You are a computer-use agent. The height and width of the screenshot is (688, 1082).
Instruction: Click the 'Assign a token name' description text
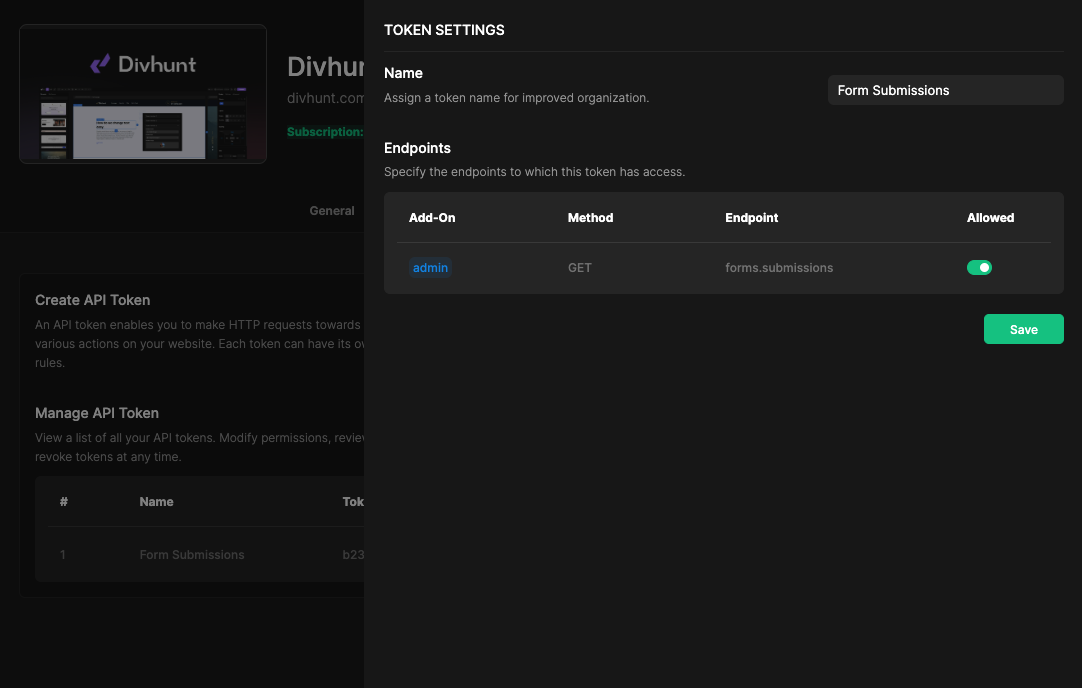(x=517, y=98)
